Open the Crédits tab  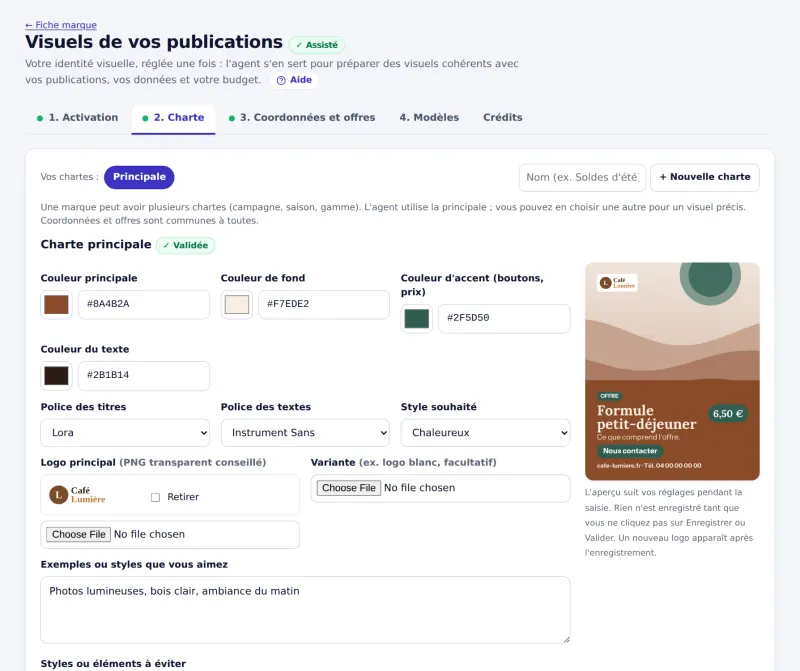coord(503,118)
